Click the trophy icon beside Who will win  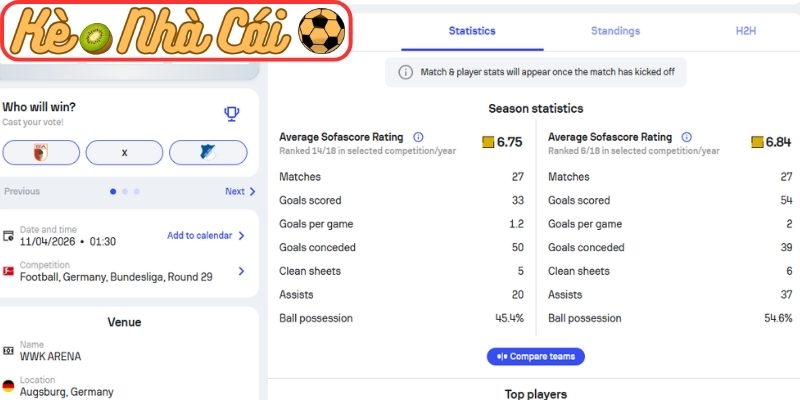click(x=232, y=114)
